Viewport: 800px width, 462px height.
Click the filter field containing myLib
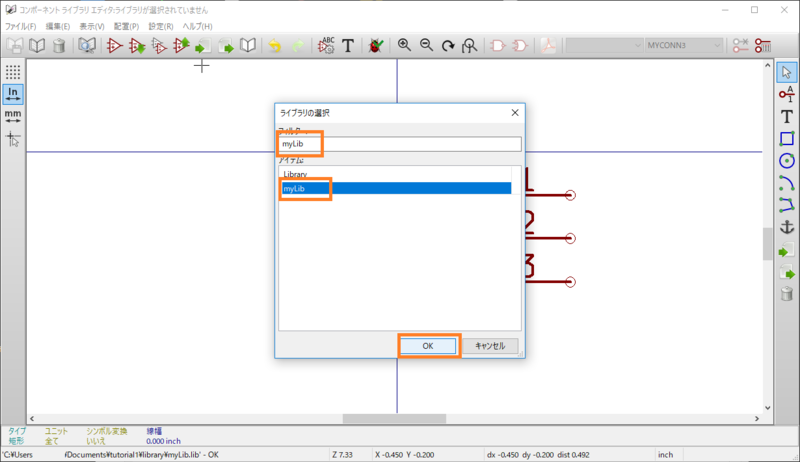[400, 144]
